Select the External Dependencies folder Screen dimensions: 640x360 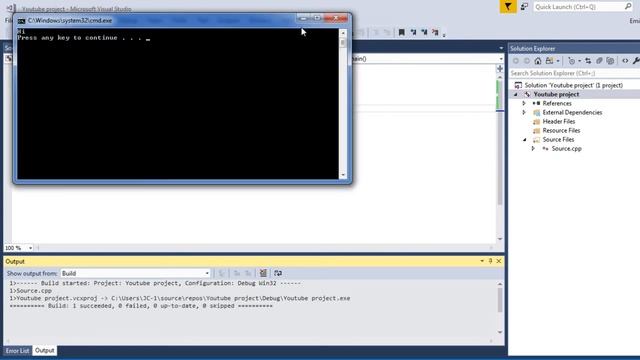coord(572,112)
